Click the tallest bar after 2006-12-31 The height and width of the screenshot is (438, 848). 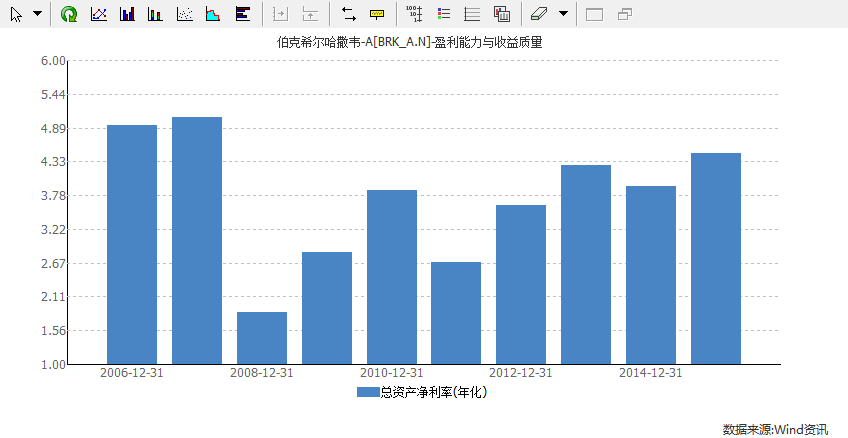coord(197,241)
